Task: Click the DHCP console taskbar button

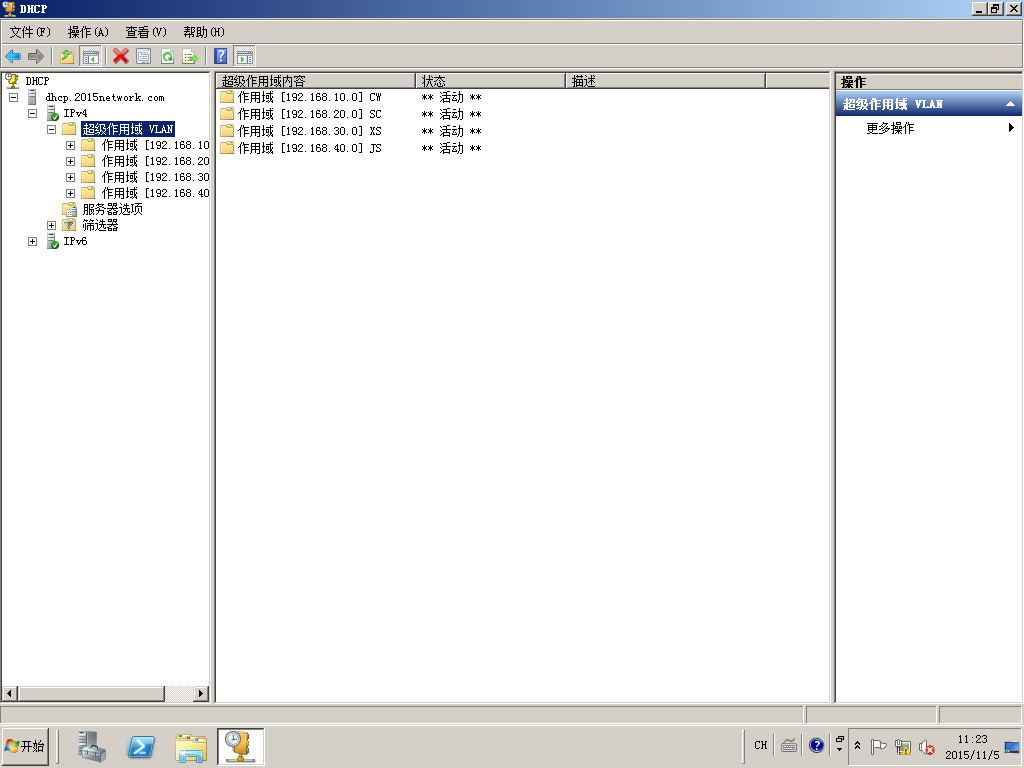Action: (240, 746)
